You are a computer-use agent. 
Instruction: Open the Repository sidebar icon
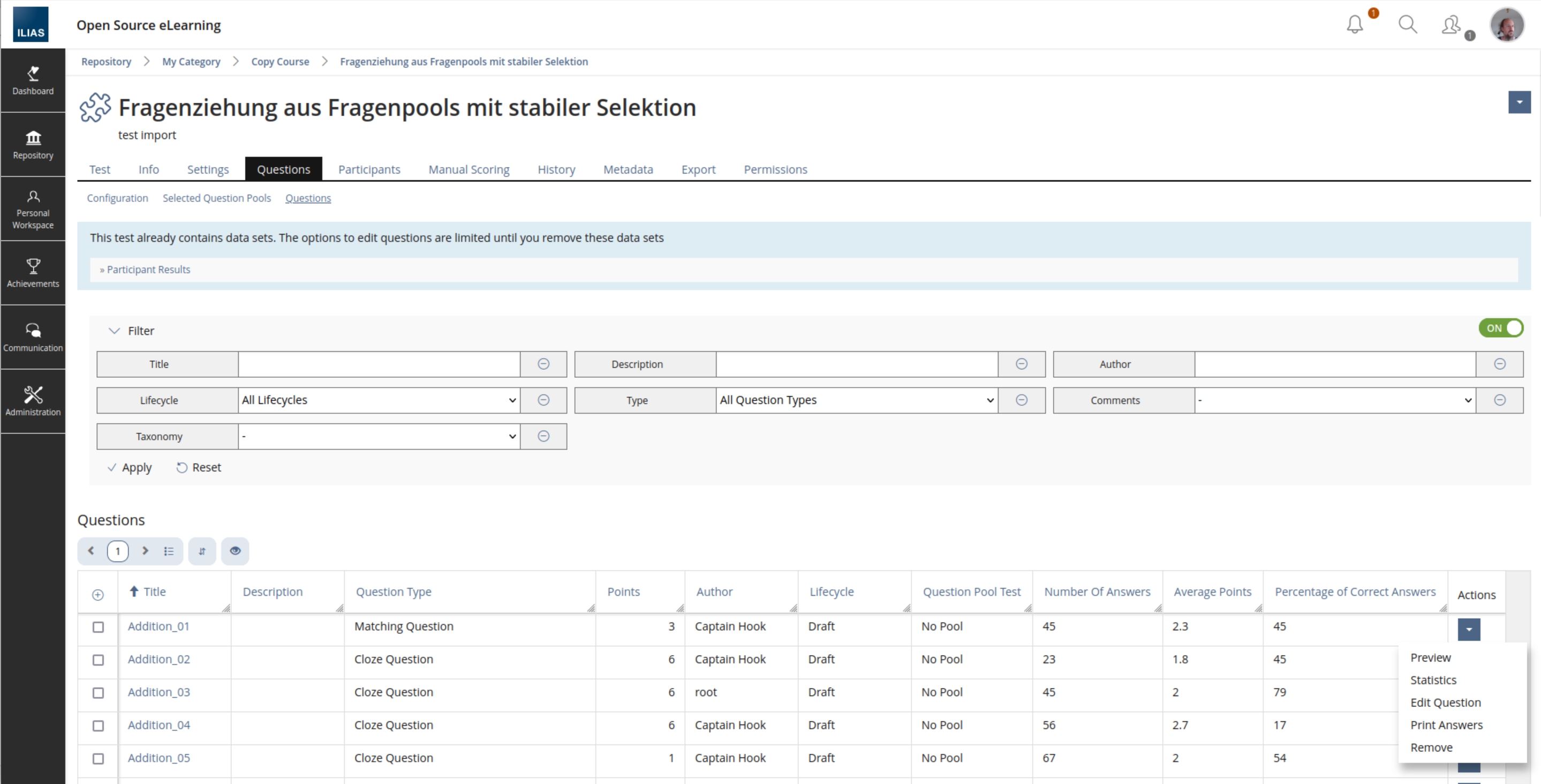coord(33,143)
